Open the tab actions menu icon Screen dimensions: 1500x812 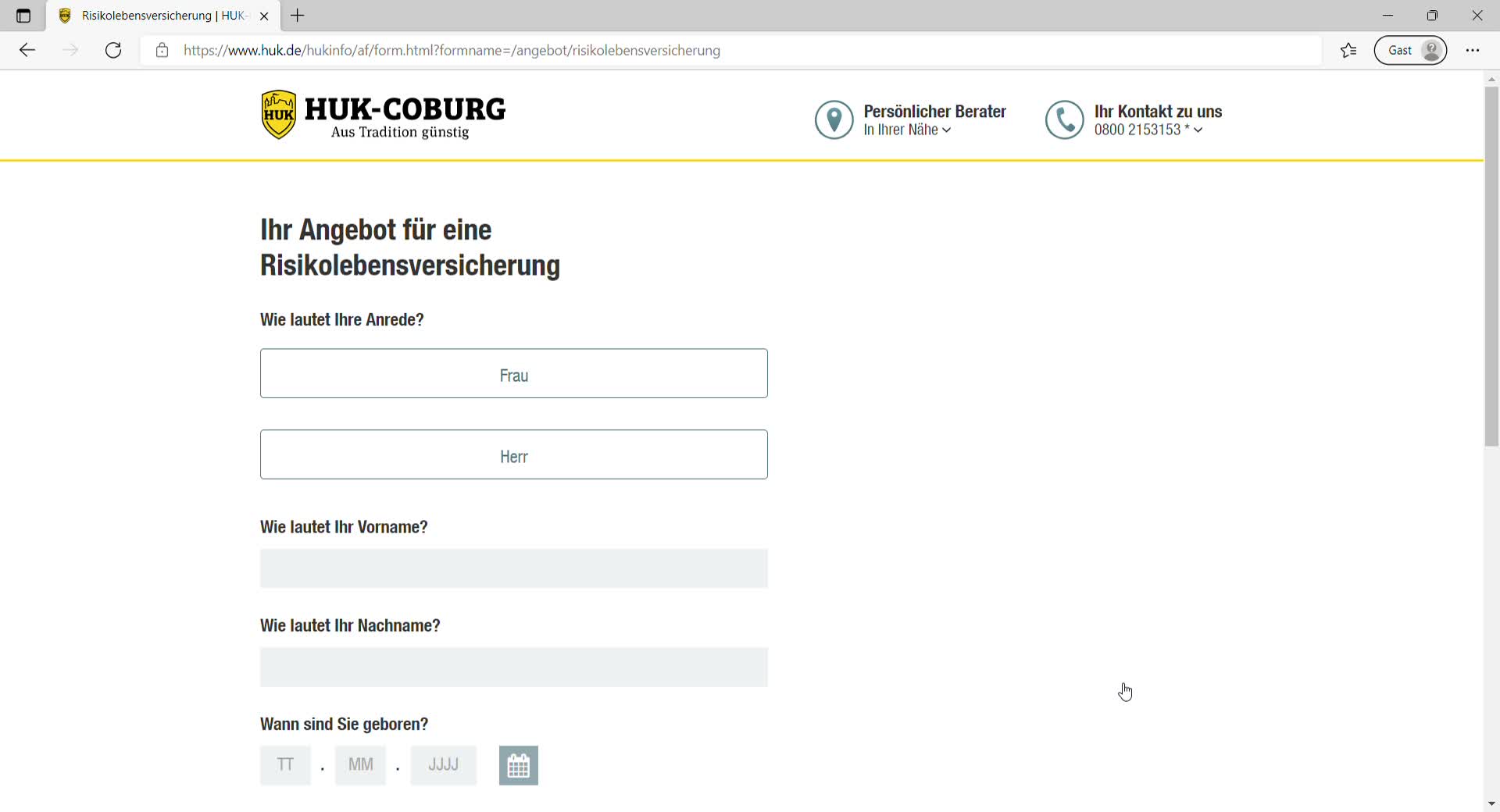coord(23,16)
